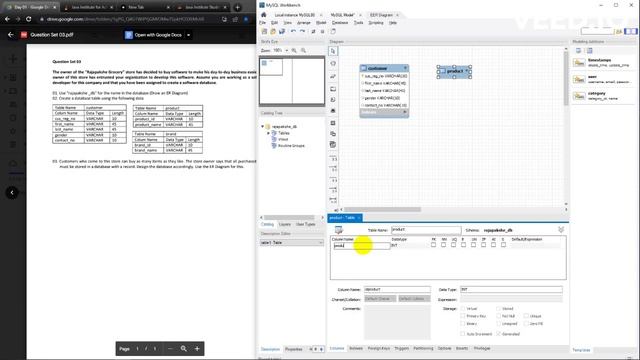The image size is (640, 360).
Task: Select the hand pan tool
Action: [x=333, y=64]
